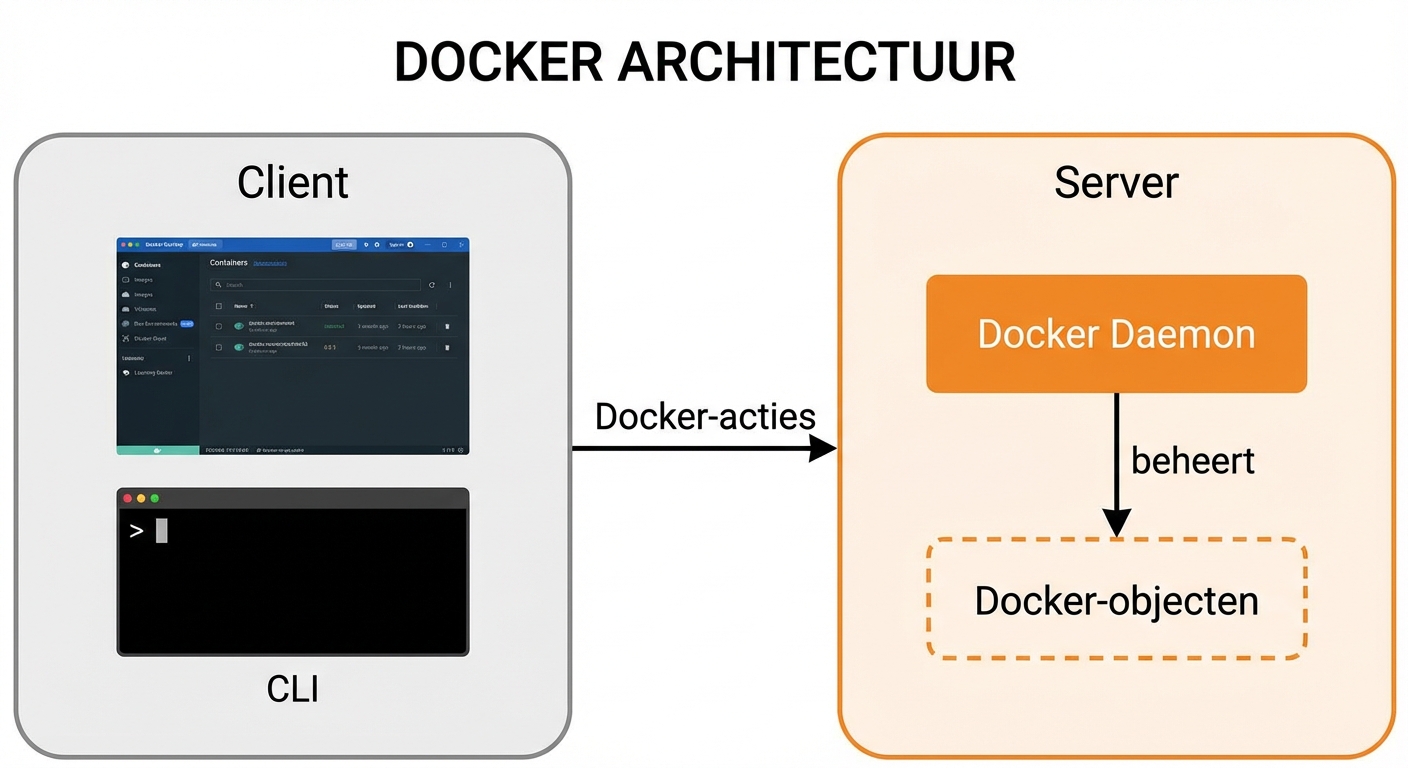
Task: Open Docker Scout in the sidebar
Action: click(145, 338)
